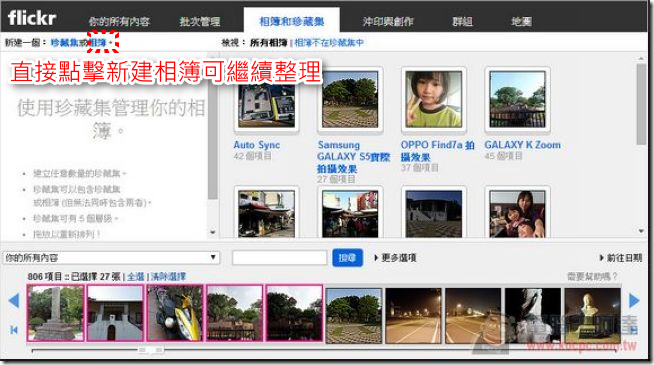The height and width of the screenshot is (365, 654).
Task: Open the 需要幫助嗎？ help link
Action: [x=592, y=276]
